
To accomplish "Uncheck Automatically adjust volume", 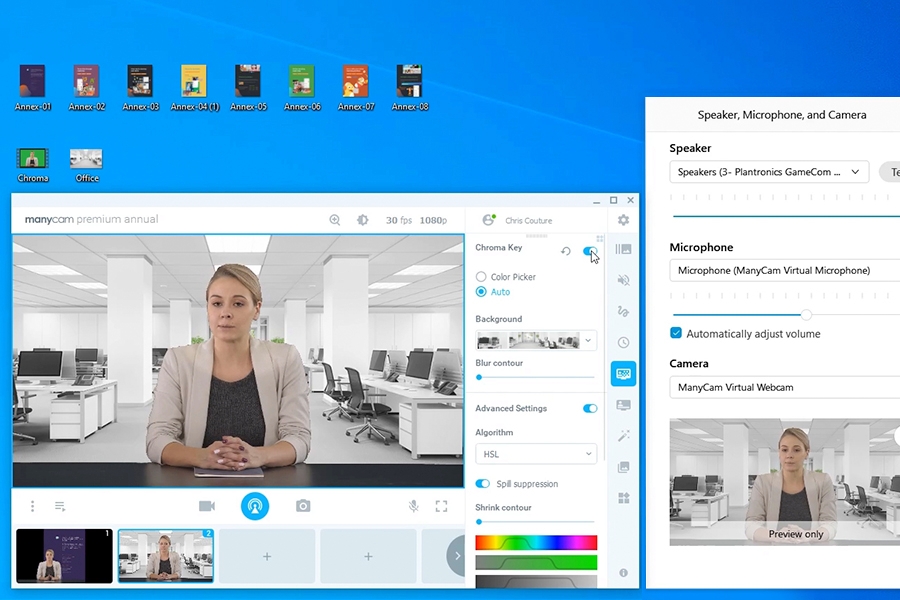I will [676, 333].
